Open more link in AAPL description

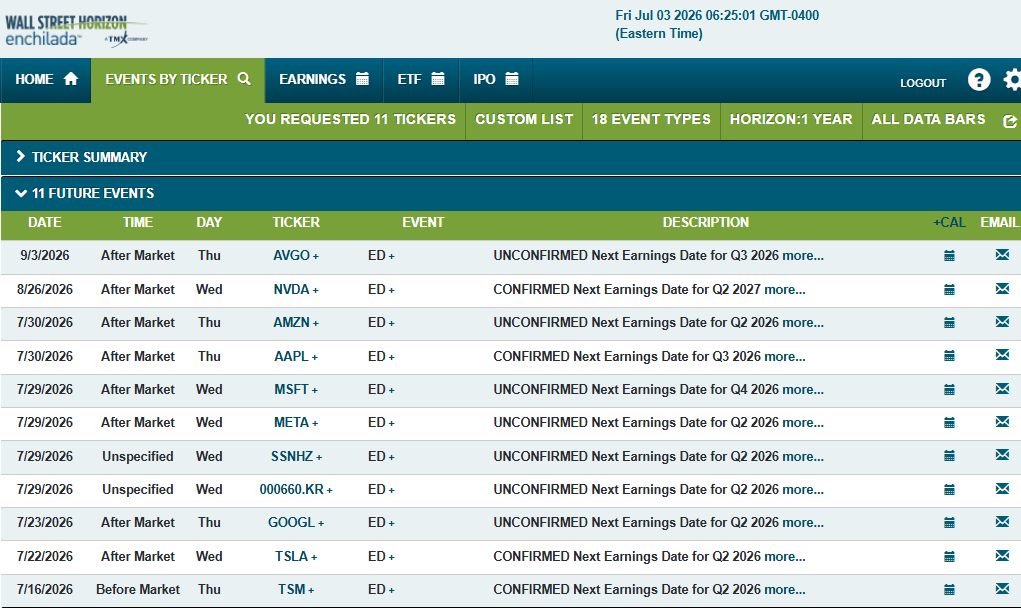pos(785,357)
